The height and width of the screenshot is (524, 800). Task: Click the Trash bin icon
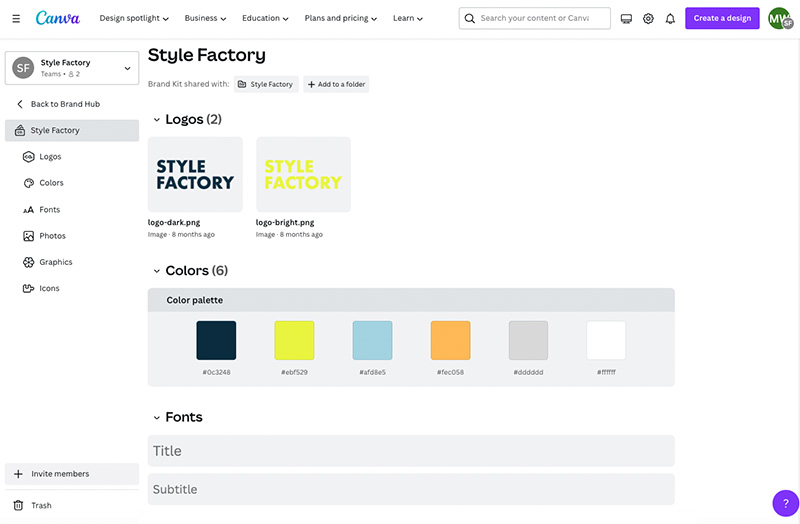[x=18, y=505]
